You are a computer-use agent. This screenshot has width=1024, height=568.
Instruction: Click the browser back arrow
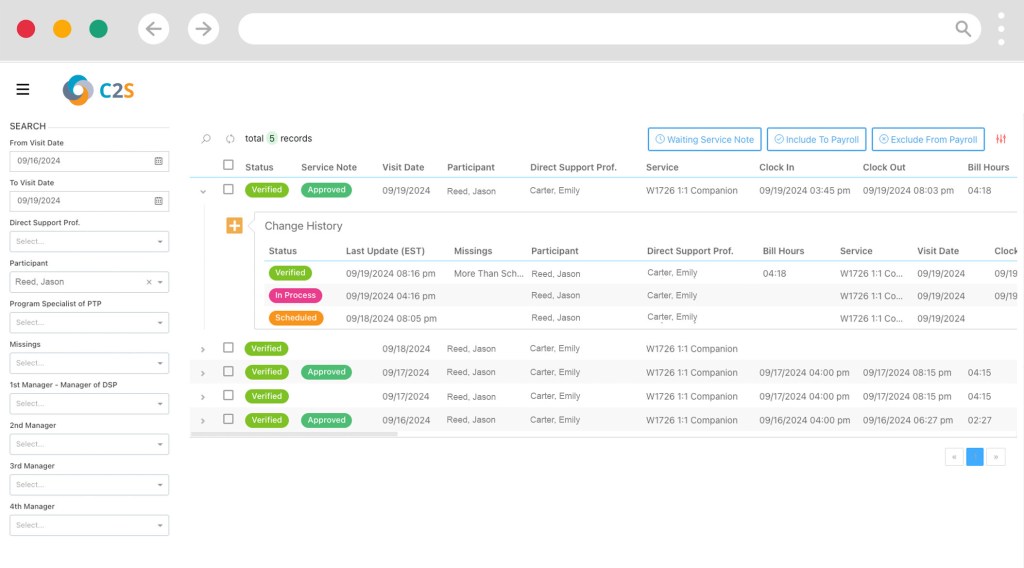pos(153,29)
